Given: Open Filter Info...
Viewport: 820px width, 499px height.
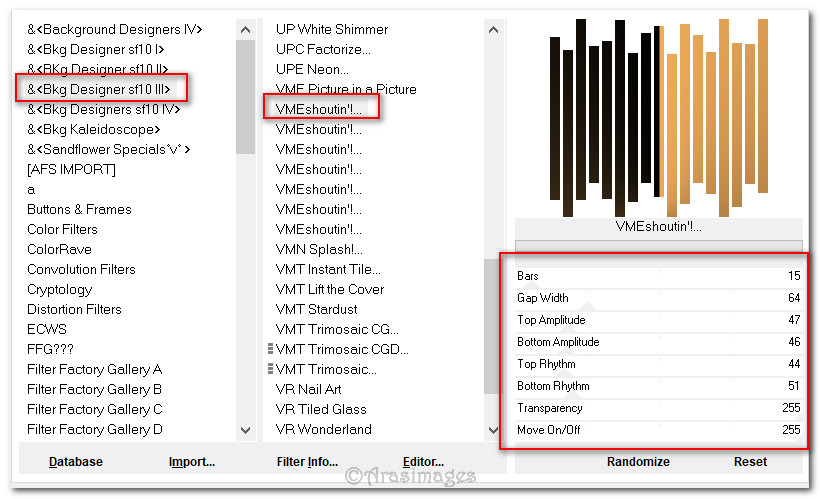Looking at the screenshot, I should [307, 461].
